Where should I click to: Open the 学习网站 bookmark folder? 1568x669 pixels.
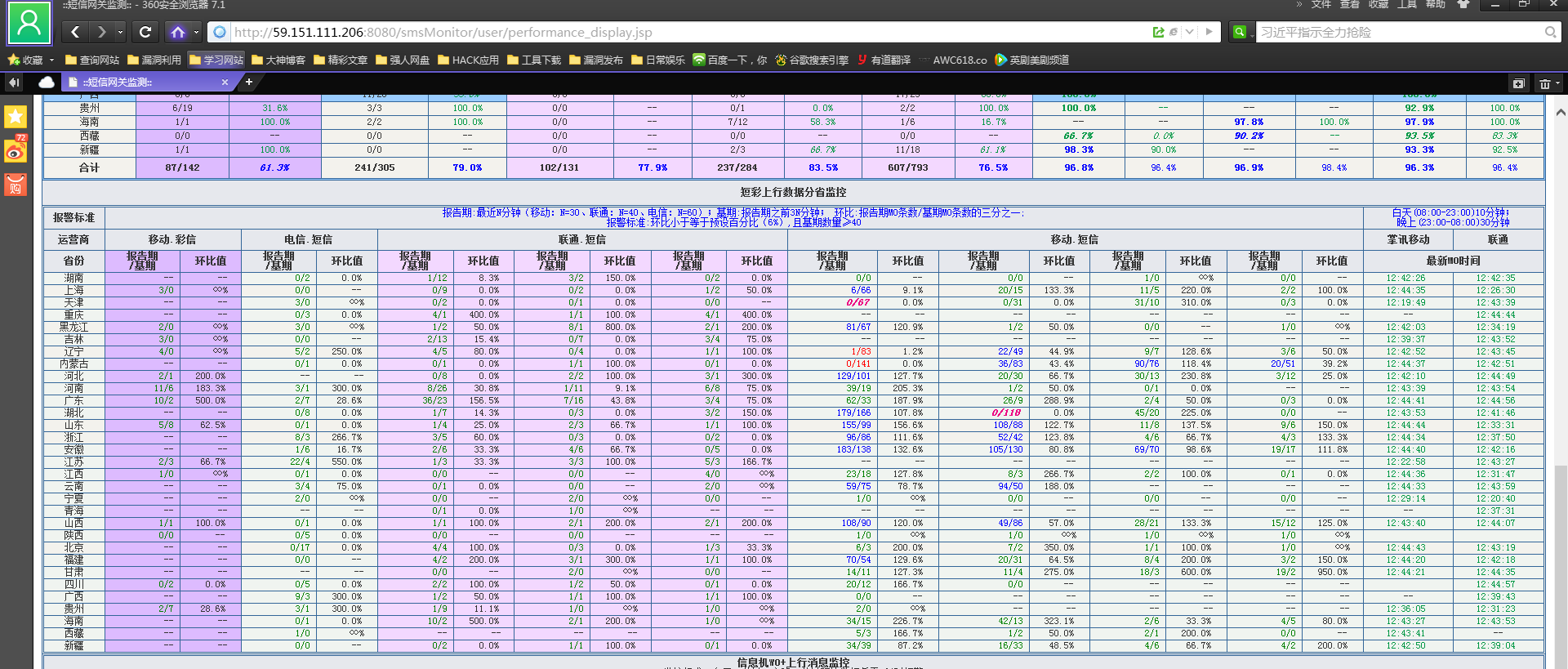click(x=216, y=60)
